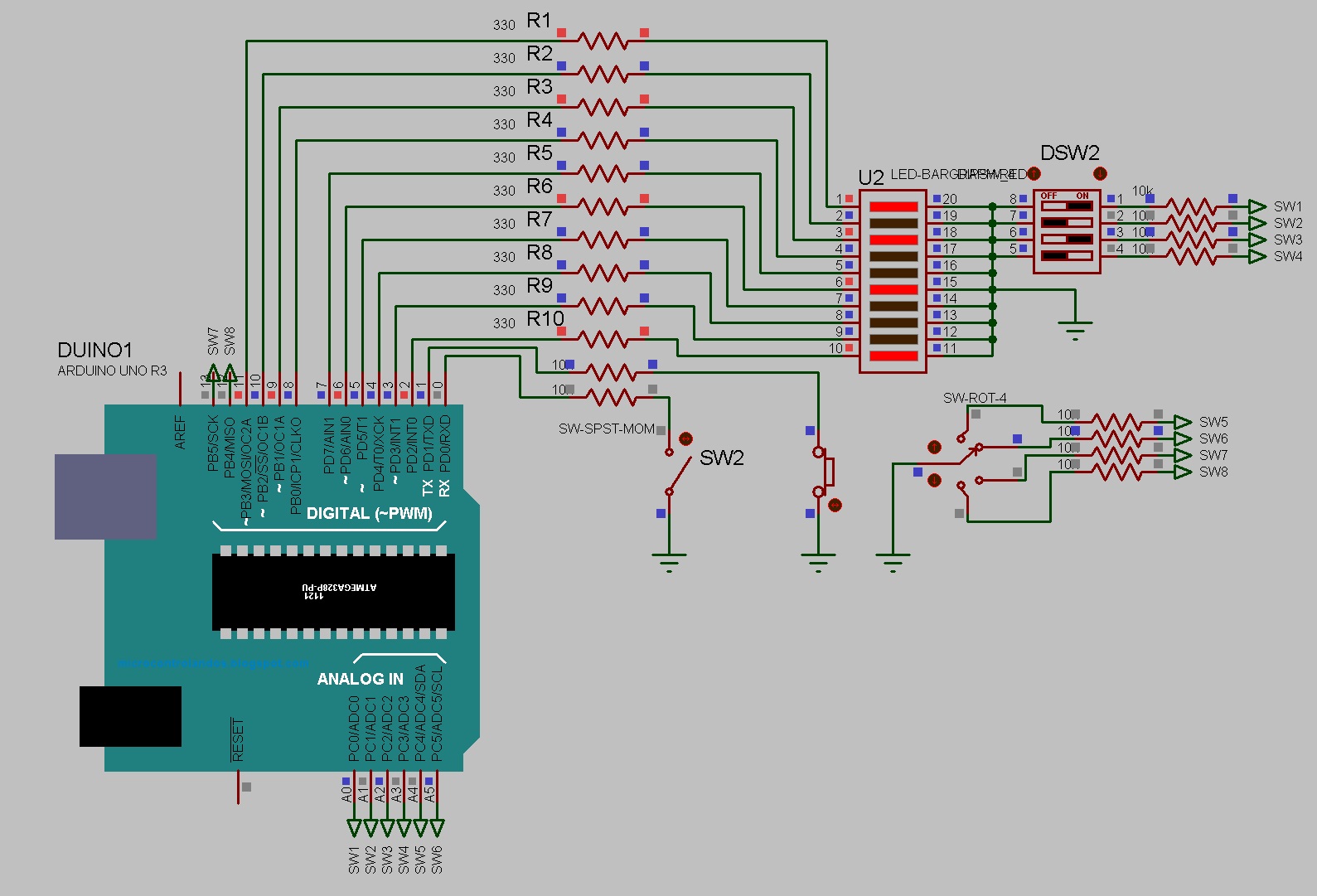Select the SW2 SPST switch symbol

(x=677, y=472)
